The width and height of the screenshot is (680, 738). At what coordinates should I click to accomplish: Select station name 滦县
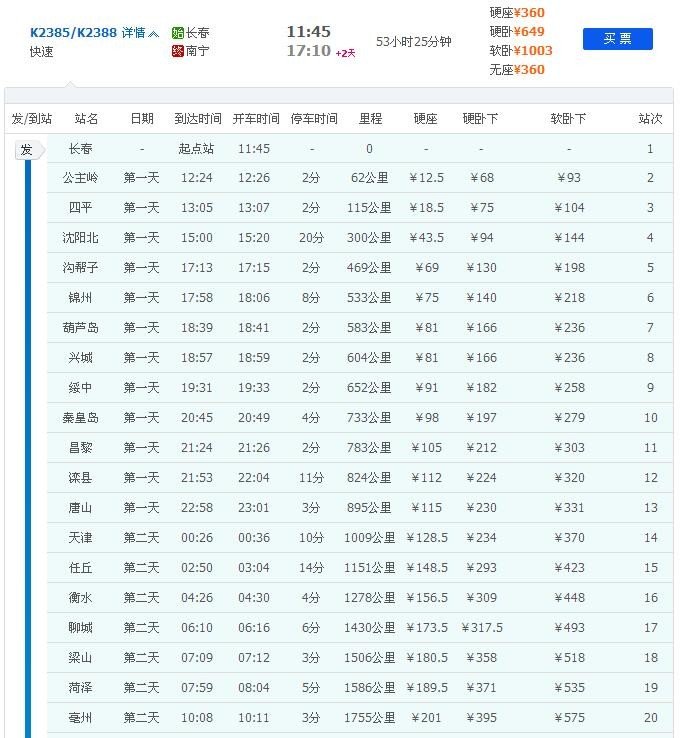coord(80,478)
